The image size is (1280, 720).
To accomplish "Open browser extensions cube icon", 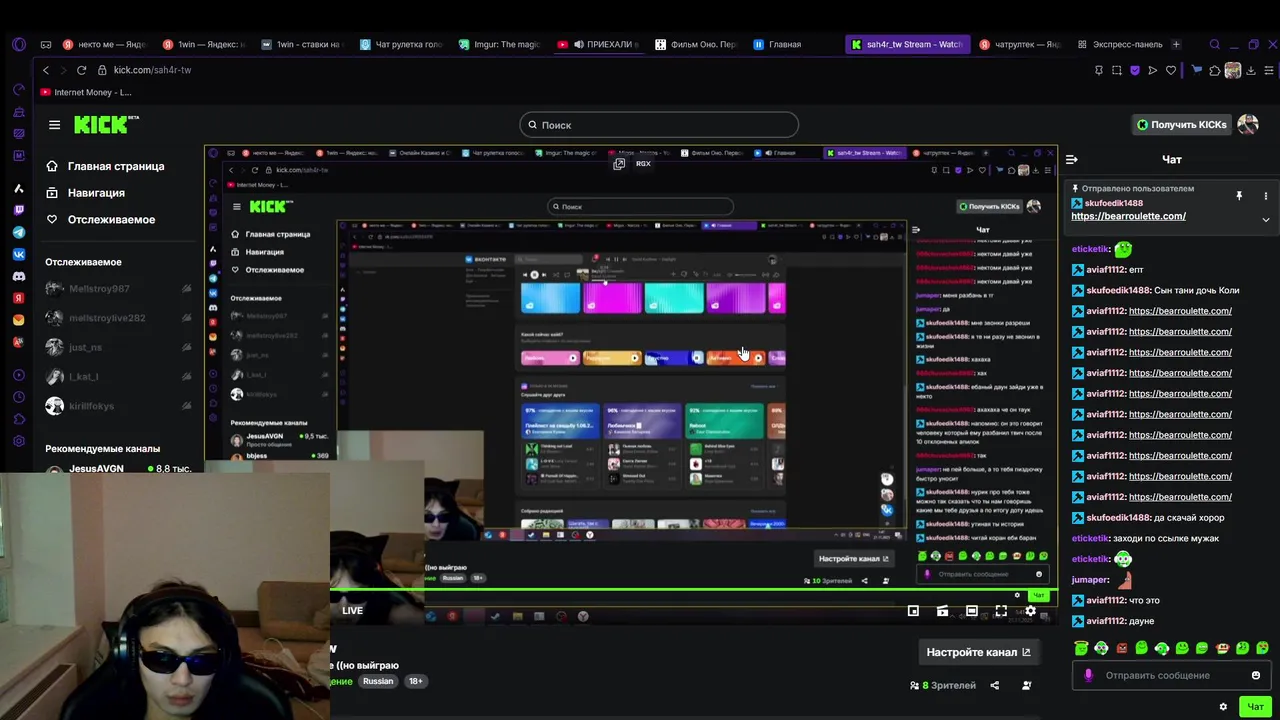I will 1214,70.
